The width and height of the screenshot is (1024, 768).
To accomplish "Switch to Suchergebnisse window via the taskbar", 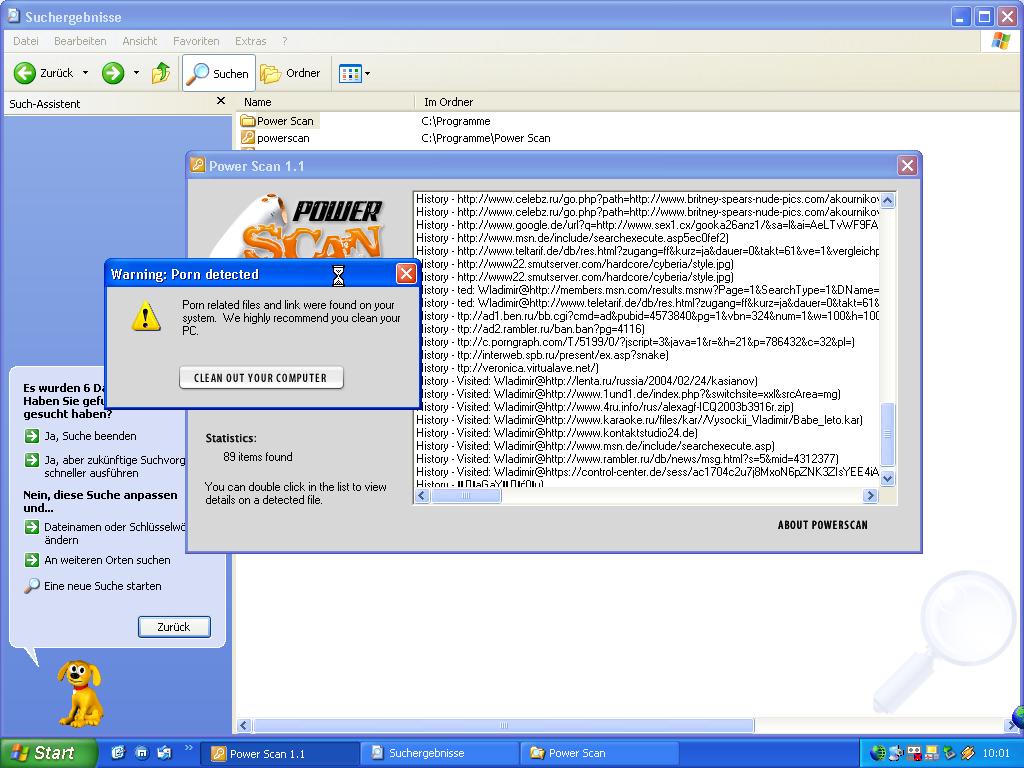I will (x=440, y=753).
